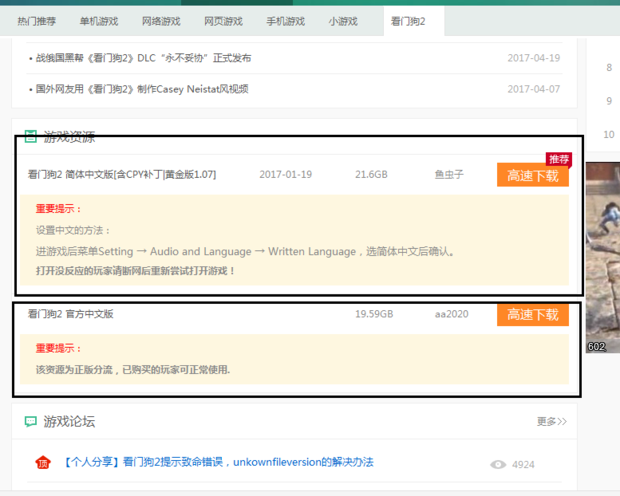Click the view count 4924

pyautogui.click(x=523, y=464)
